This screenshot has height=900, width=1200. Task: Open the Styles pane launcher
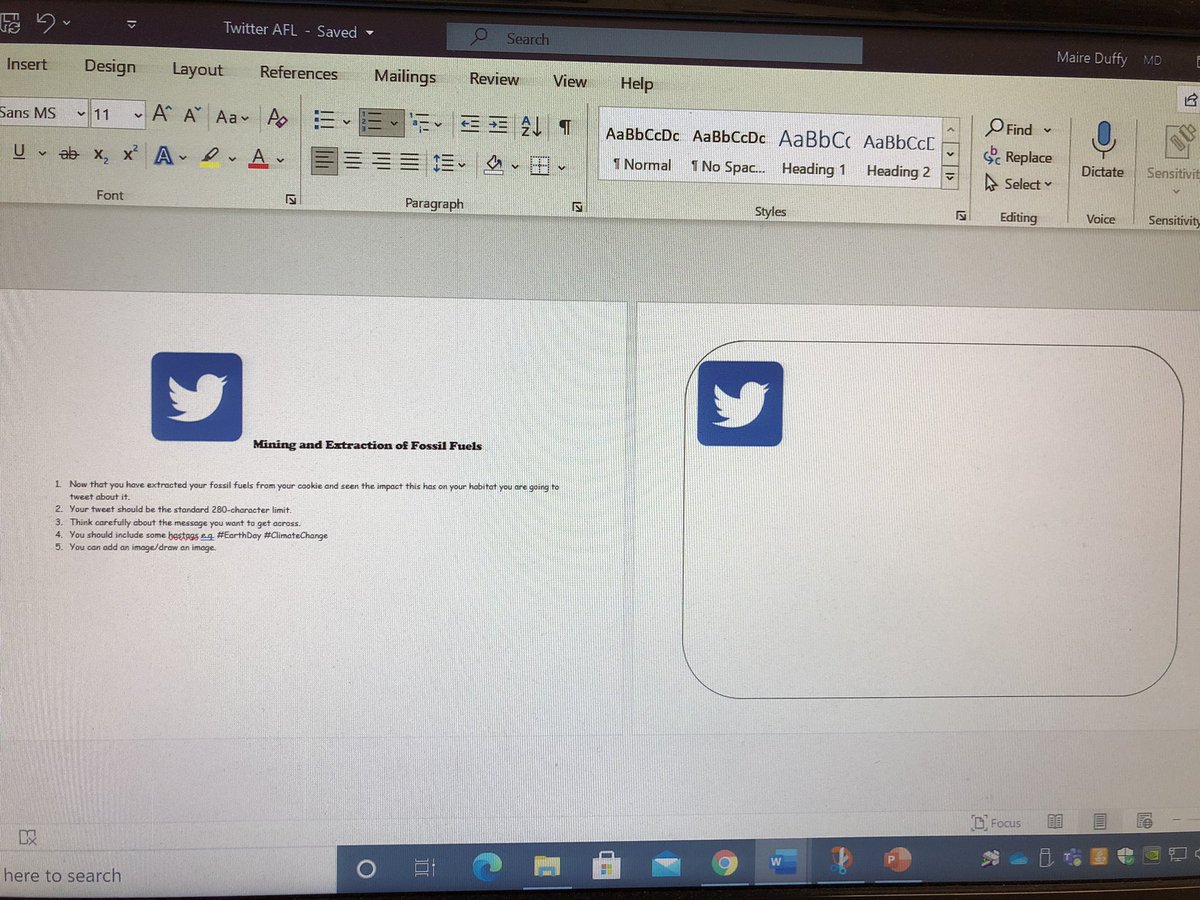[960, 215]
